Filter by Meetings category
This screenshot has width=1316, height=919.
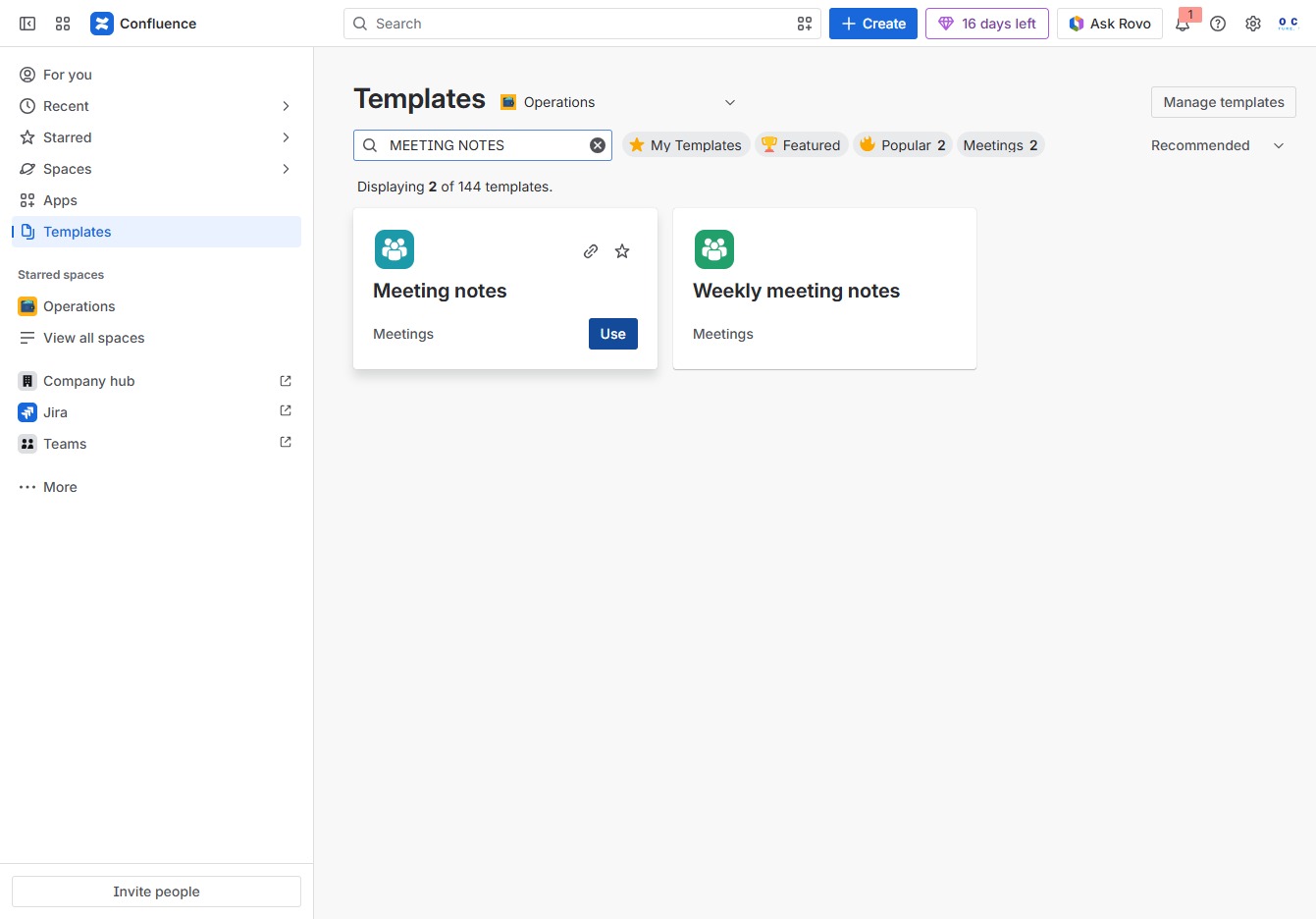point(1000,145)
